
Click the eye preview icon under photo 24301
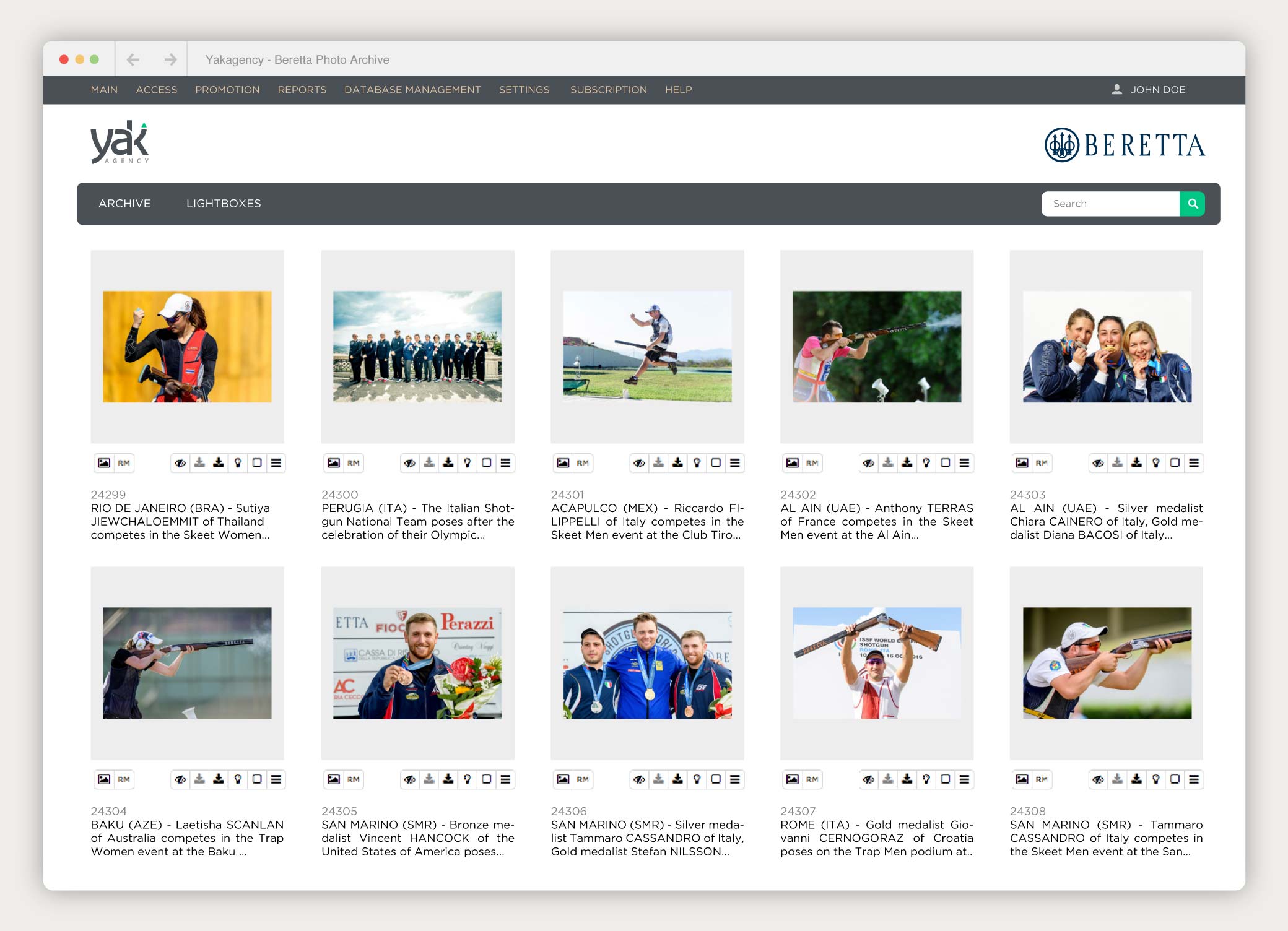point(640,463)
